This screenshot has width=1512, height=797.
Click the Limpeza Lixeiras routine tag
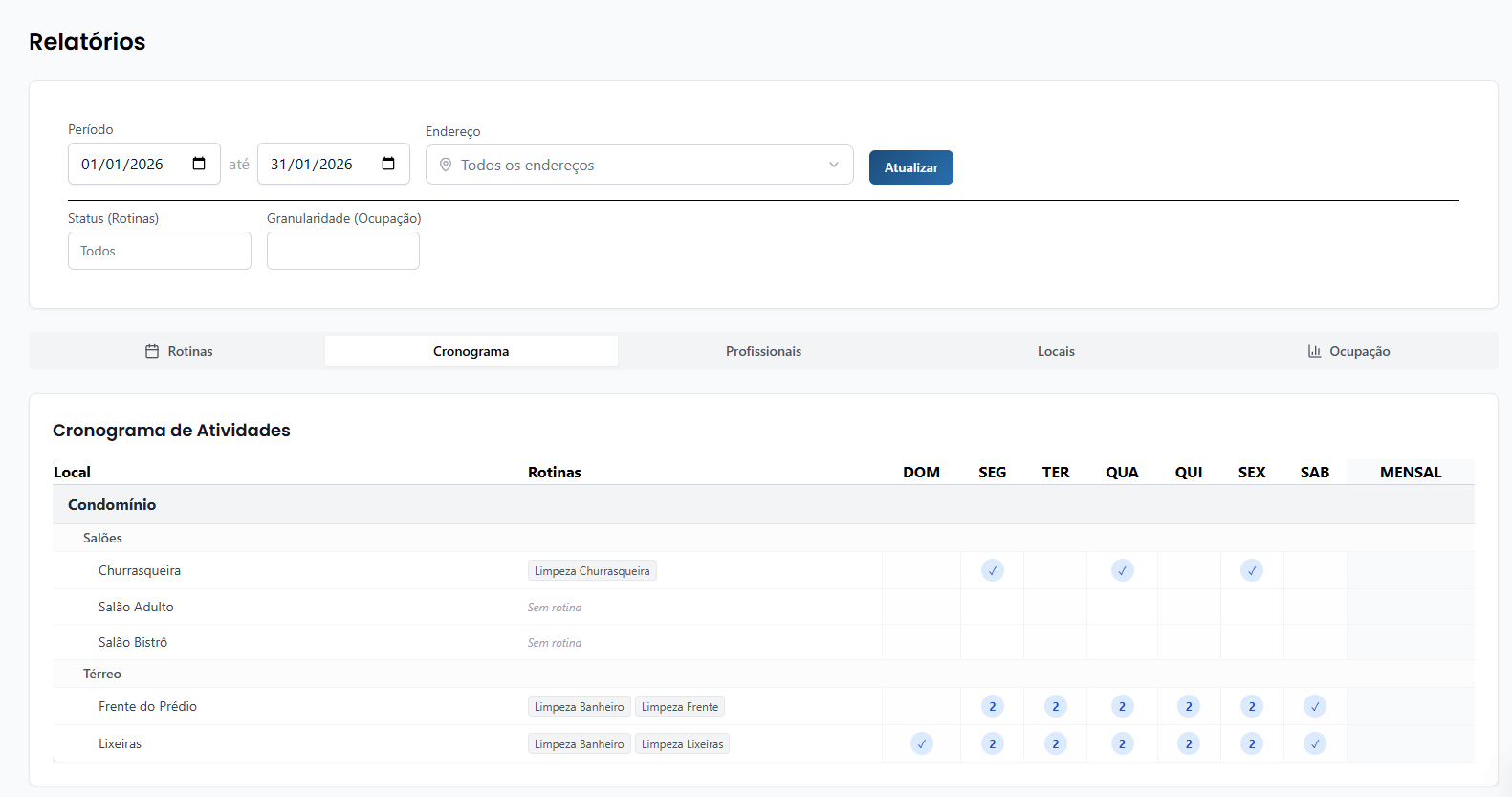(x=682, y=744)
